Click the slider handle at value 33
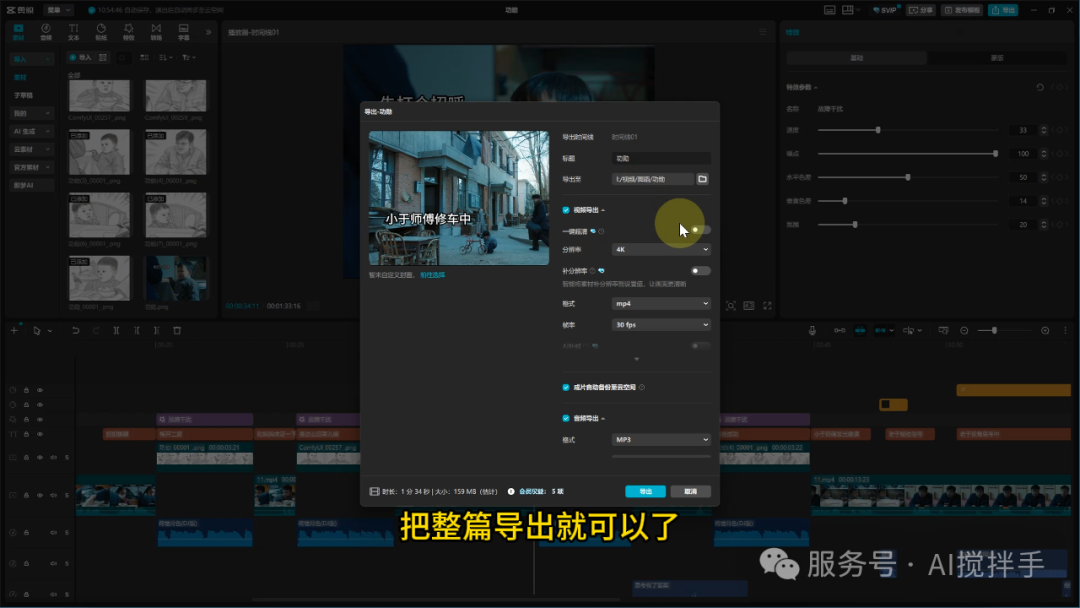 tap(878, 130)
